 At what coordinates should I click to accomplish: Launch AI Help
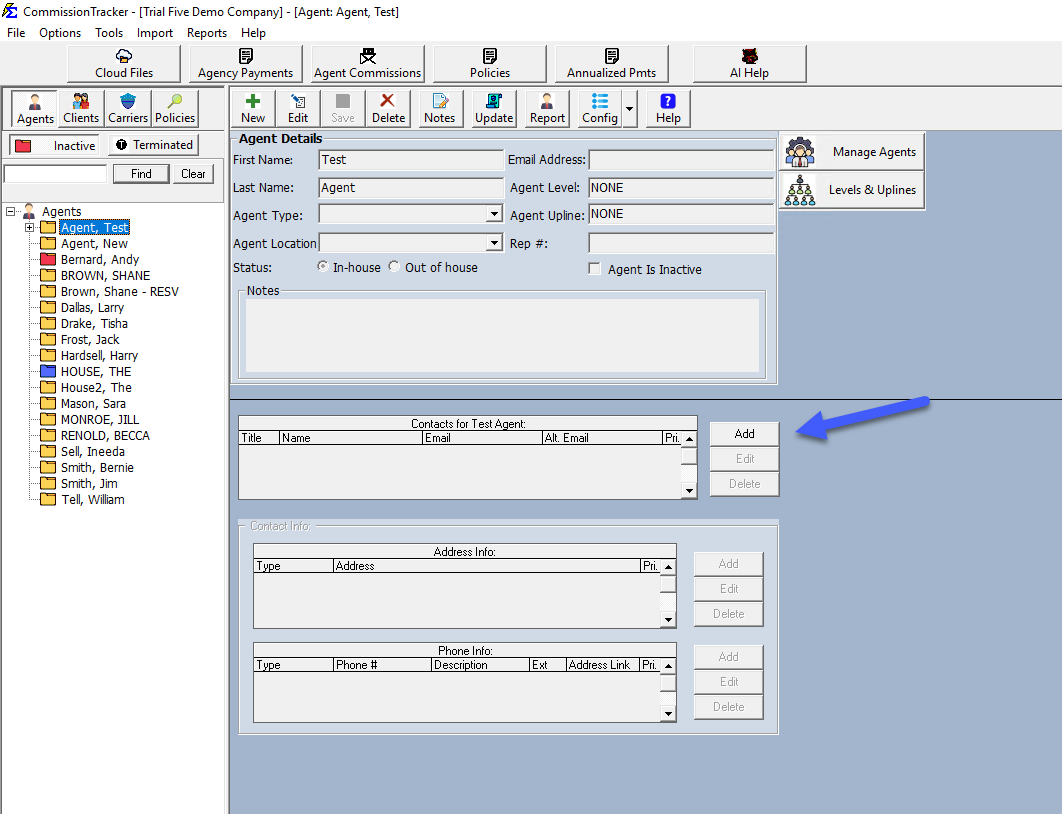coord(749,63)
